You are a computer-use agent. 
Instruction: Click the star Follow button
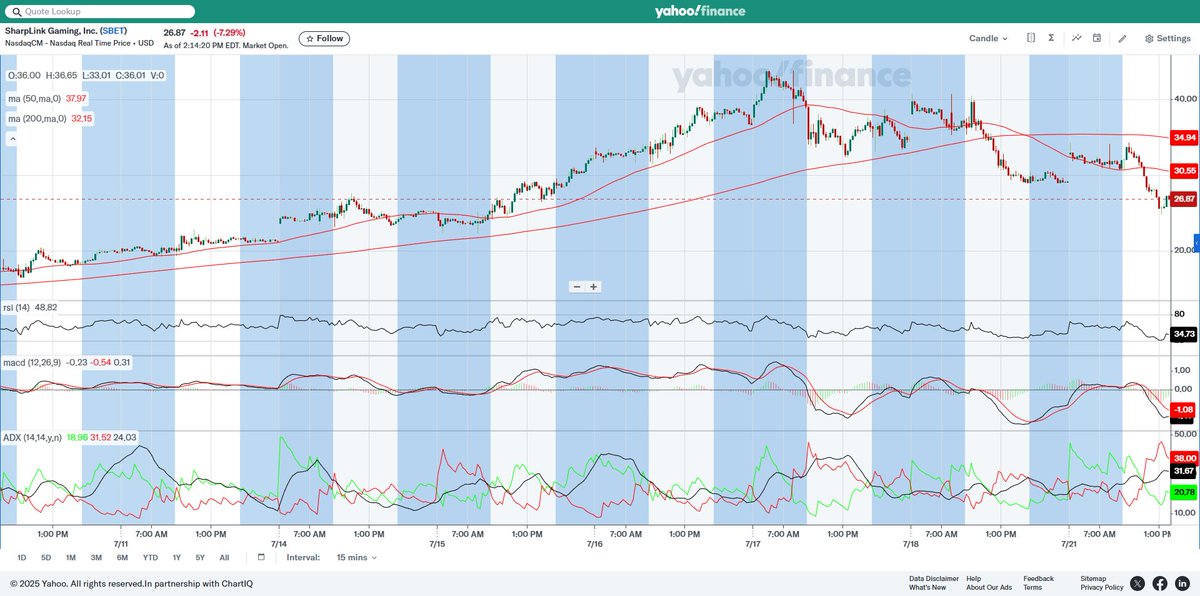pos(324,38)
